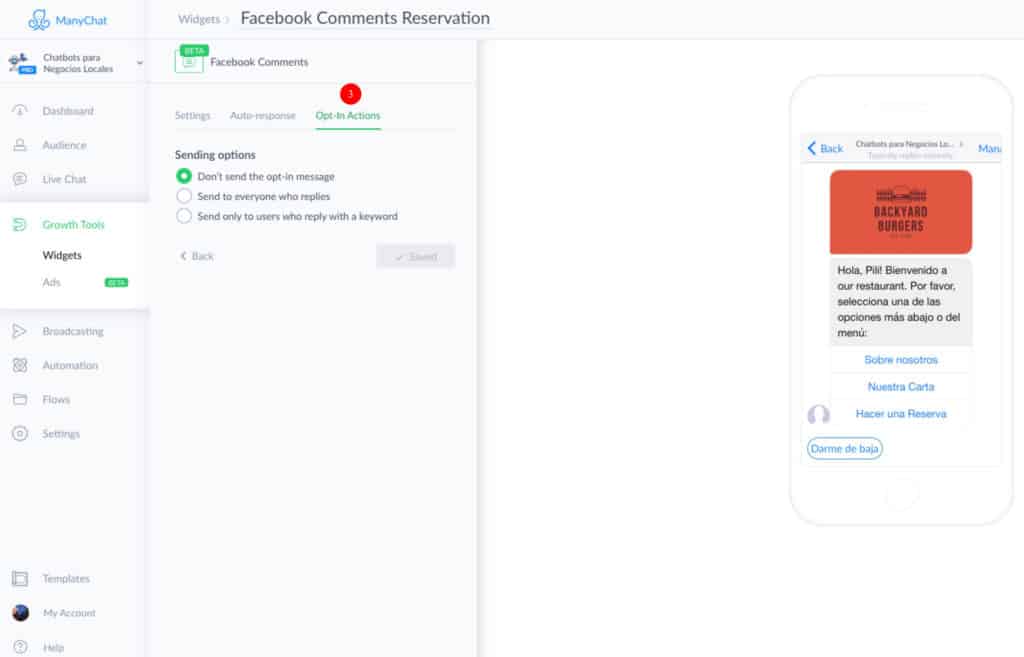Click the Manage link in preview header
The width and height of the screenshot is (1024, 657).
click(989, 148)
